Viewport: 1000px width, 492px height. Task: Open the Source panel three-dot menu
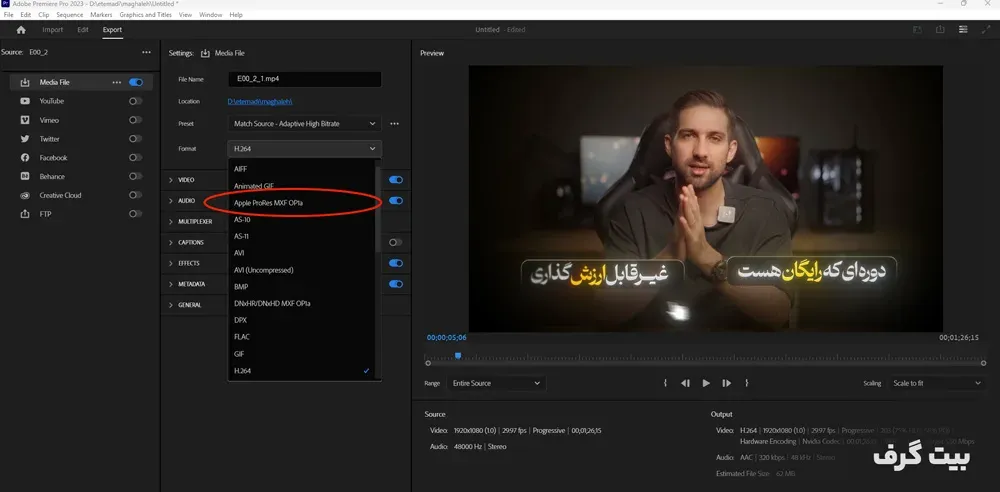(x=147, y=52)
